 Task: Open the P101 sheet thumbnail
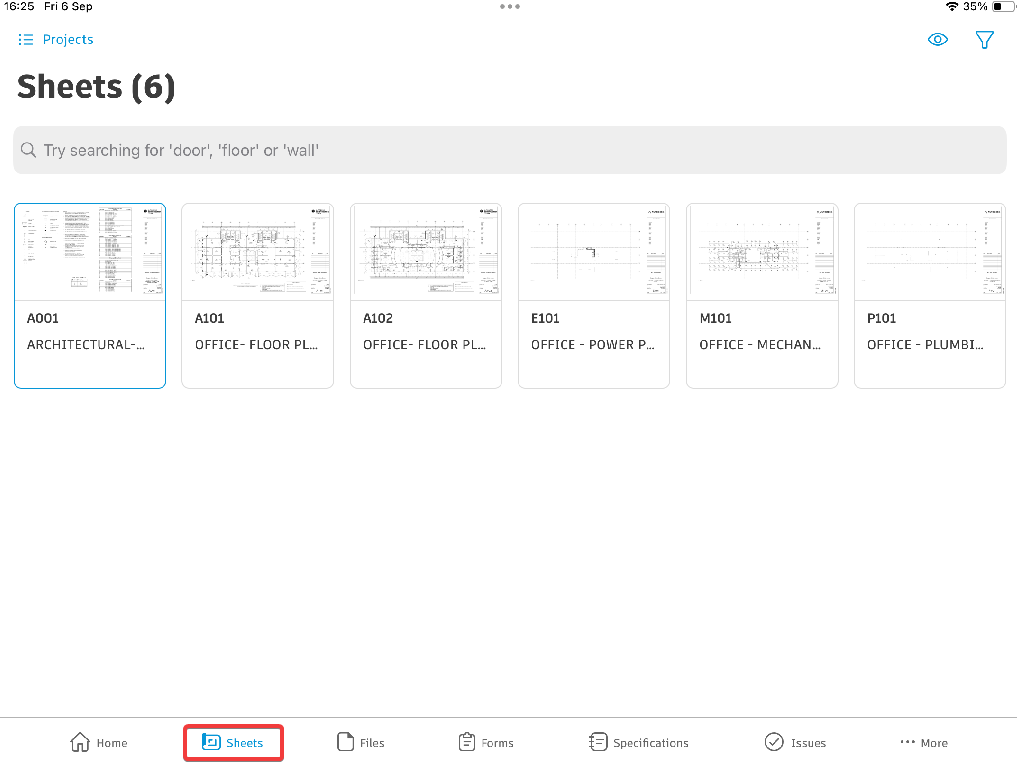point(929,252)
